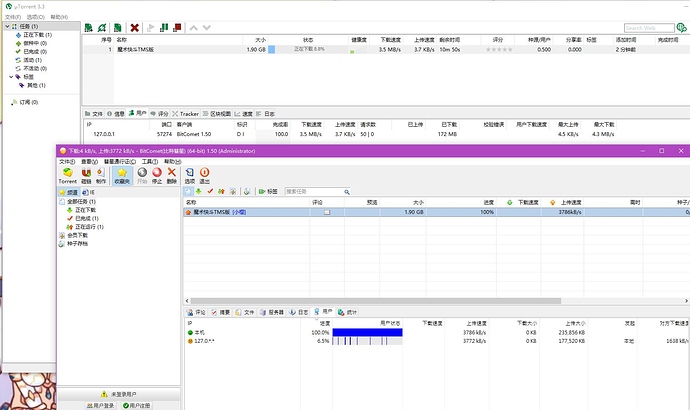
Task: Click the green downloading filter arrow in BitComet filter bar
Action: click(x=199, y=191)
